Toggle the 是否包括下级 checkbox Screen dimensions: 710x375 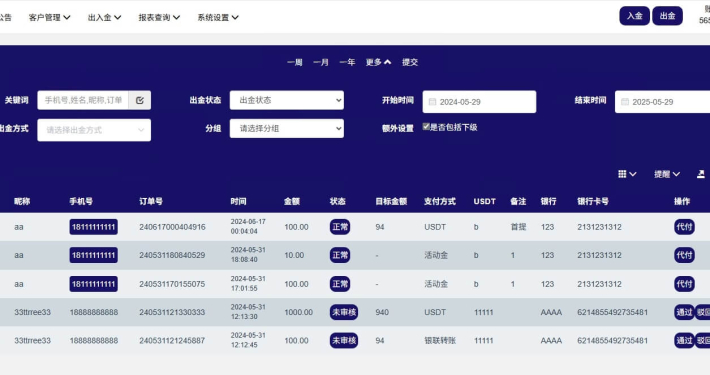[x=426, y=126]
